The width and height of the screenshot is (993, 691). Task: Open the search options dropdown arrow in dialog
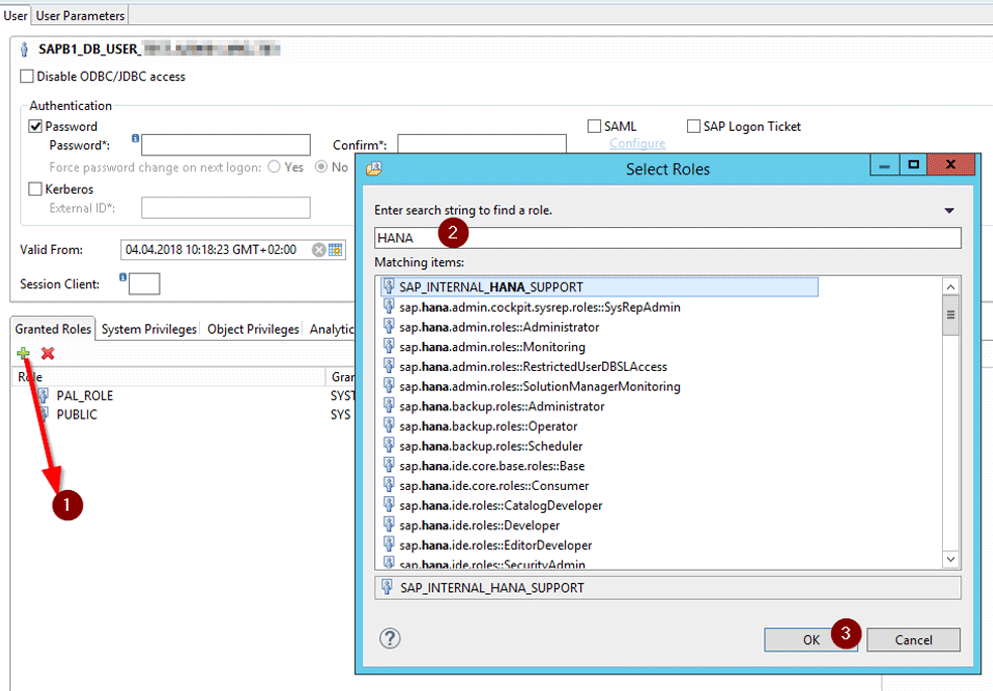[949, 210]
